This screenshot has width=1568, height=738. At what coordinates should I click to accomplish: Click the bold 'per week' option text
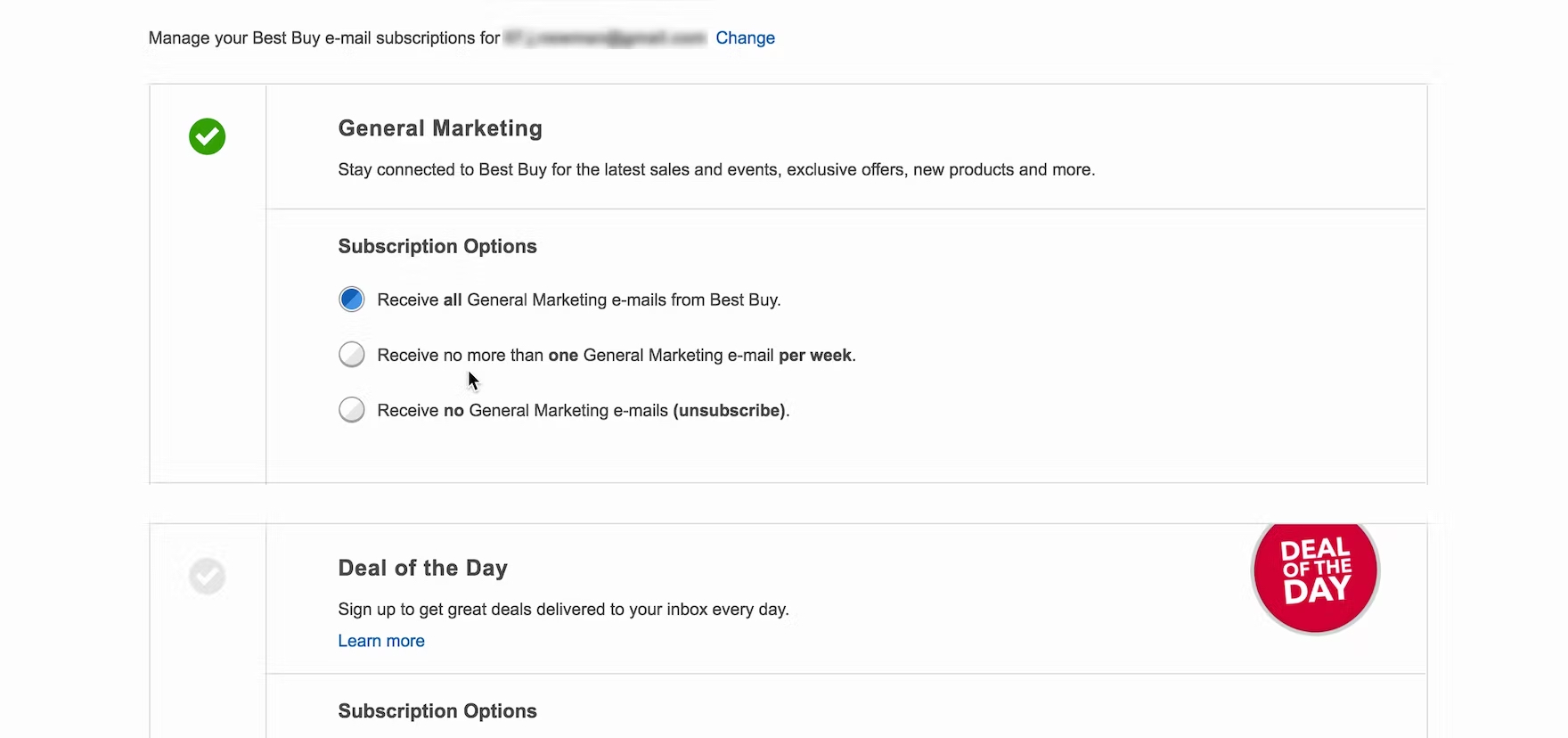click(x=815, y=356)
